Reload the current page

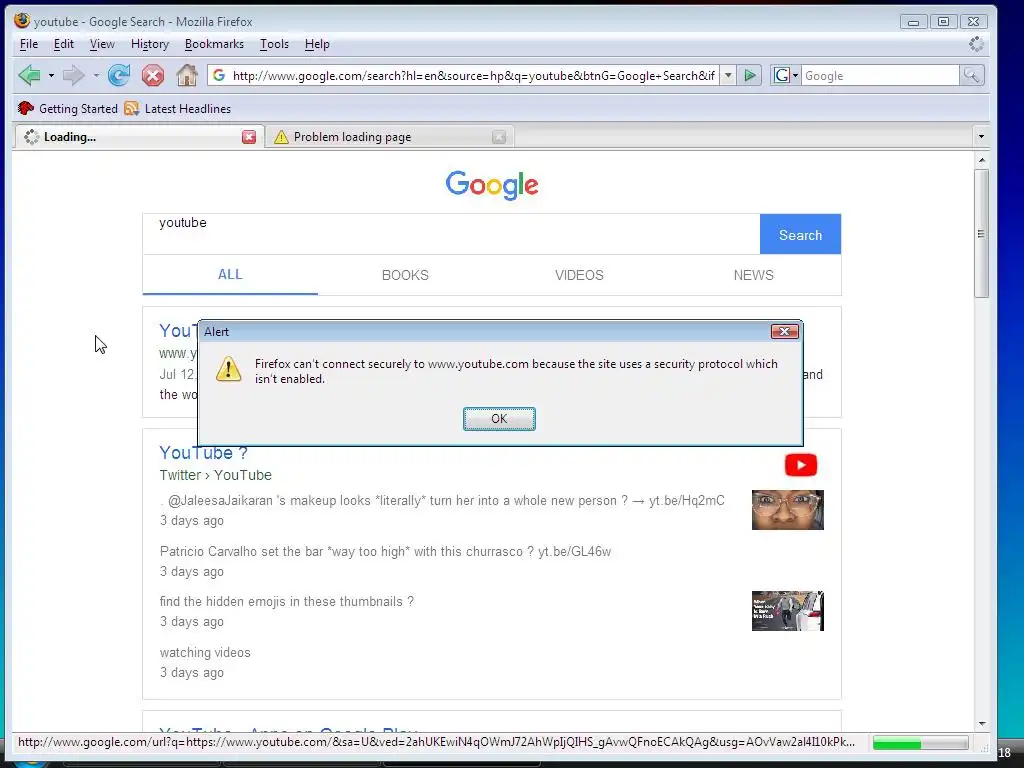[119, 75]
